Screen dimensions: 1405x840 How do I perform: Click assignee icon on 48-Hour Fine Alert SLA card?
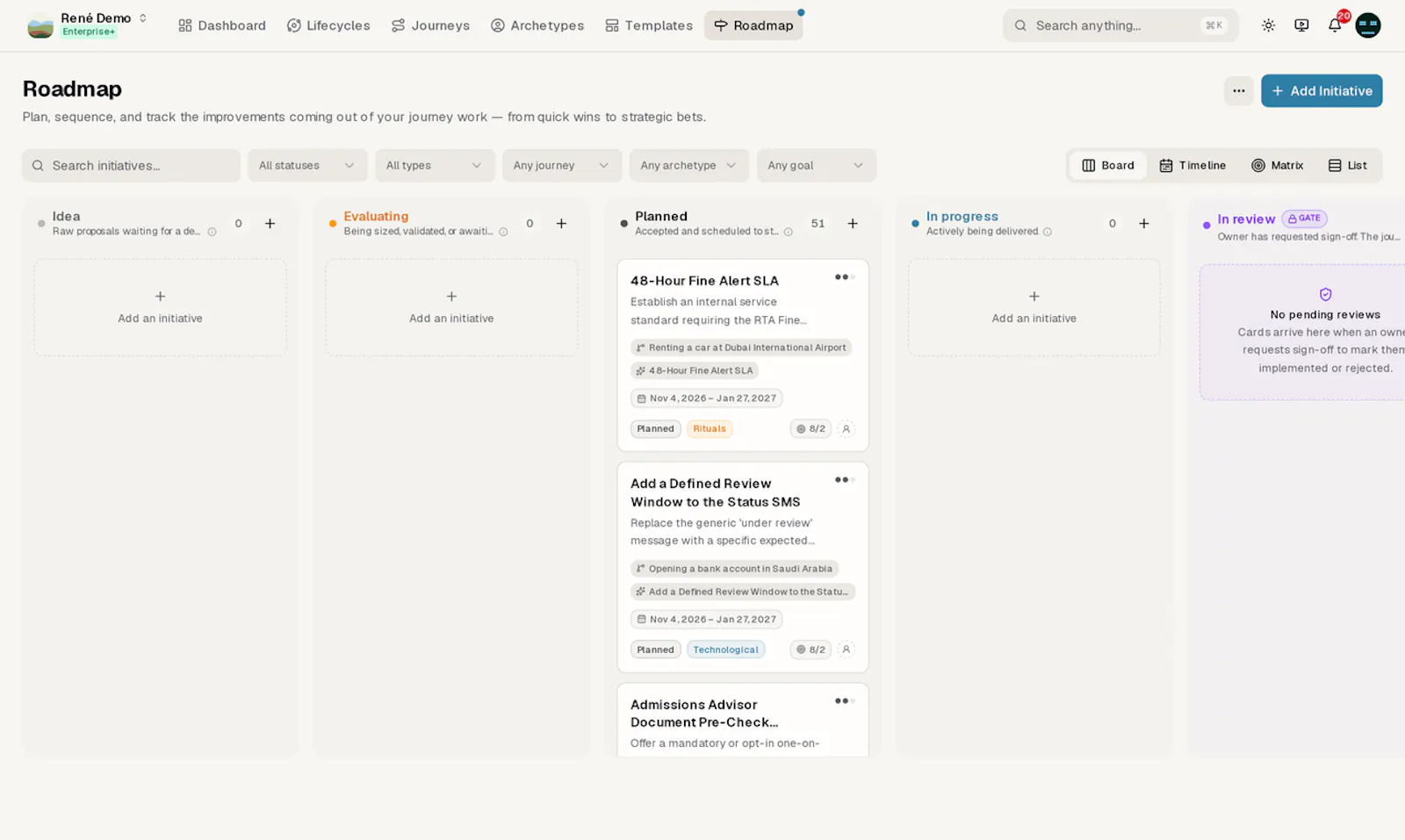847,429
